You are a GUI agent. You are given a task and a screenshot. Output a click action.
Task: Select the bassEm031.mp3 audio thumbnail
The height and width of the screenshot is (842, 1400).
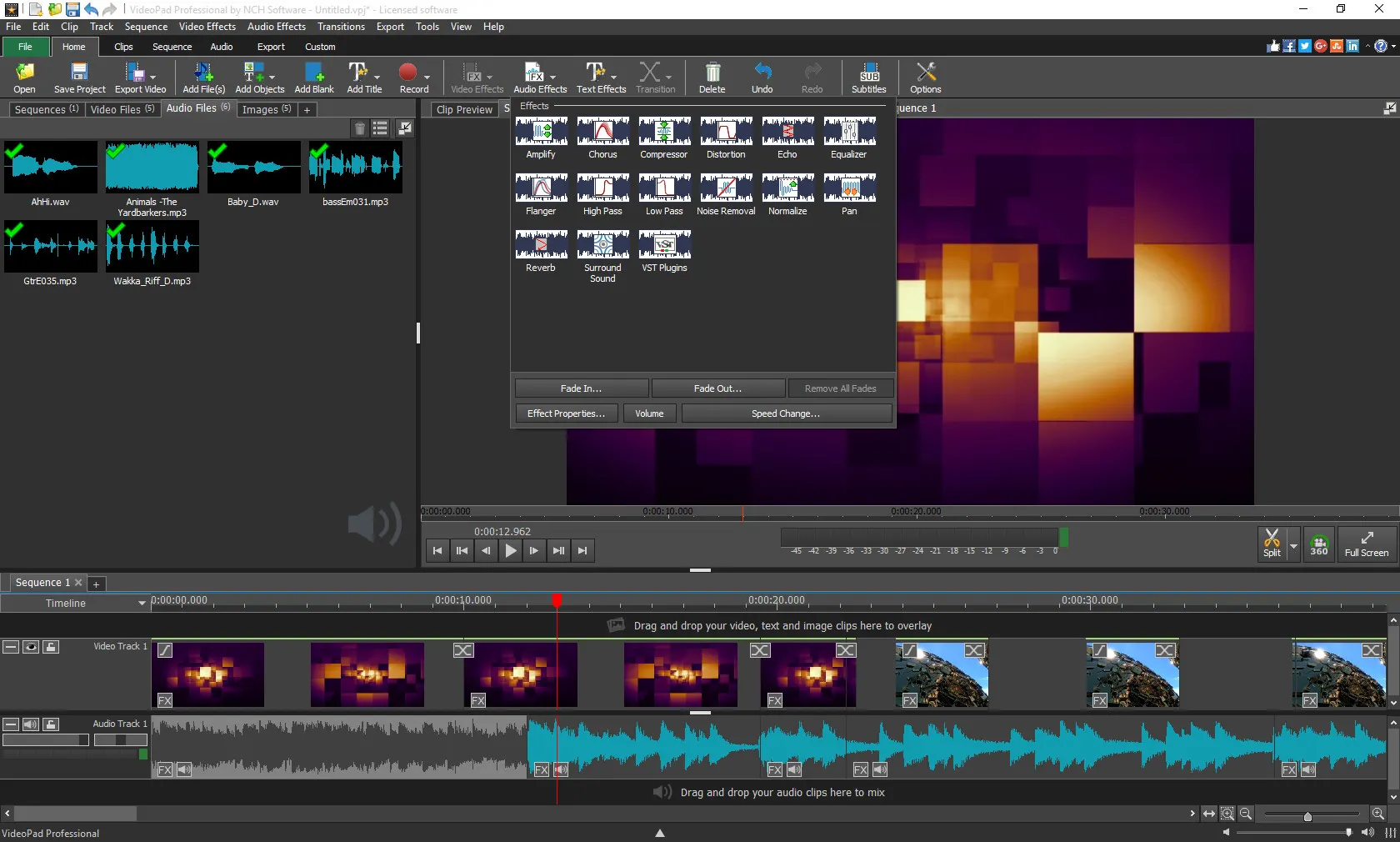tap(356, 173)
